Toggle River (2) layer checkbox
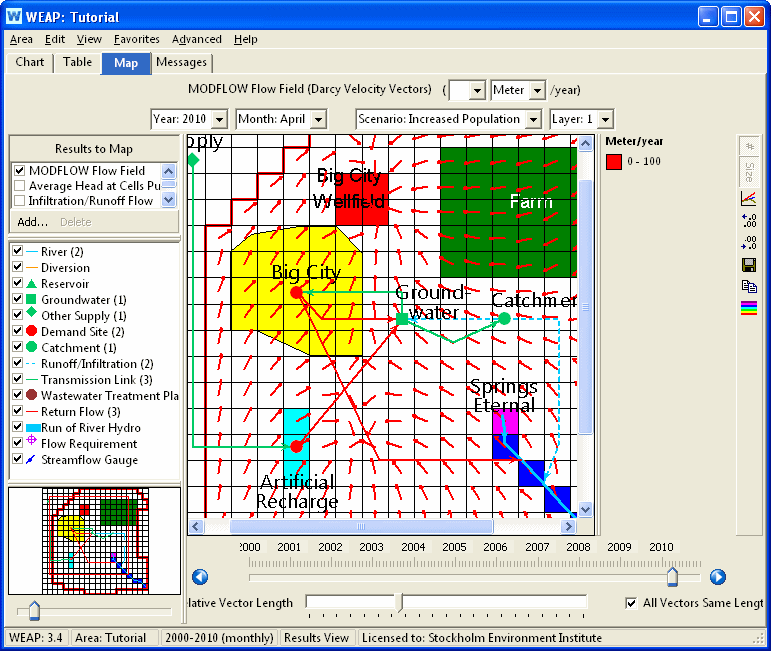The width and height of the screenshot is (771, 651). [18, 251]
